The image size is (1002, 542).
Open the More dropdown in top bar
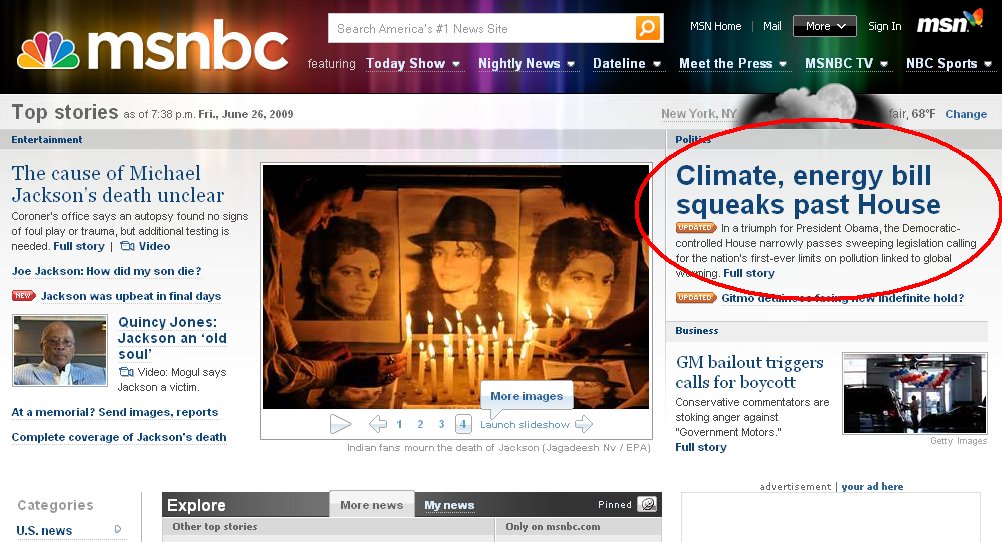point(824,26)
